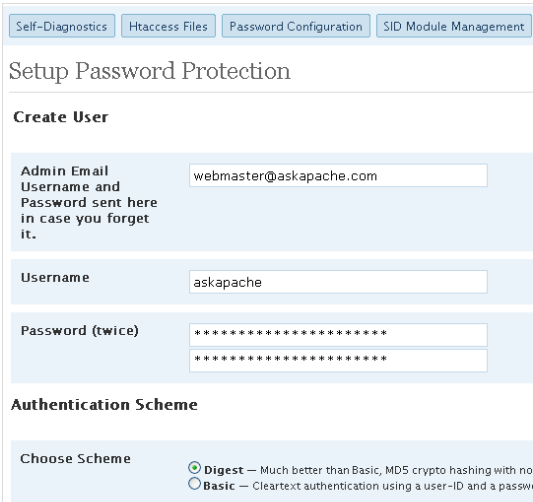Click the Choose Scheme label
533x502 pixels.
75,458
